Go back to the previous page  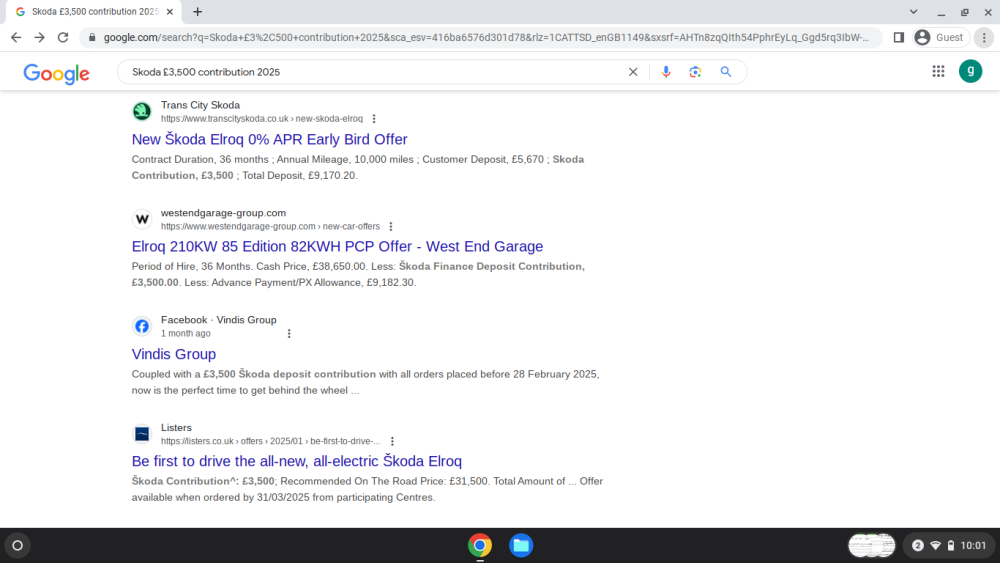coord(16,38)
